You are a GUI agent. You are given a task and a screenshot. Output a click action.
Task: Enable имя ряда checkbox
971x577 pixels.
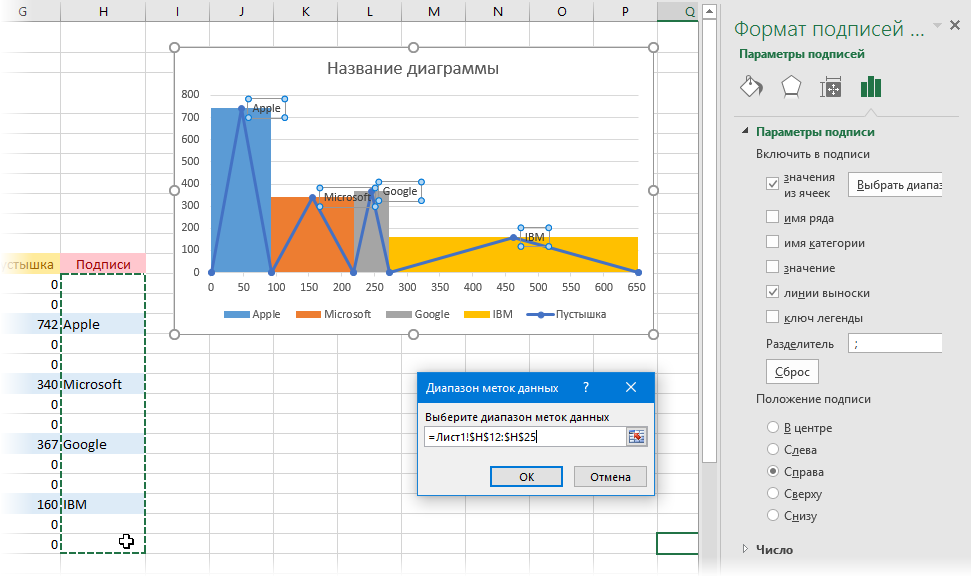click(x=772, y=217)
